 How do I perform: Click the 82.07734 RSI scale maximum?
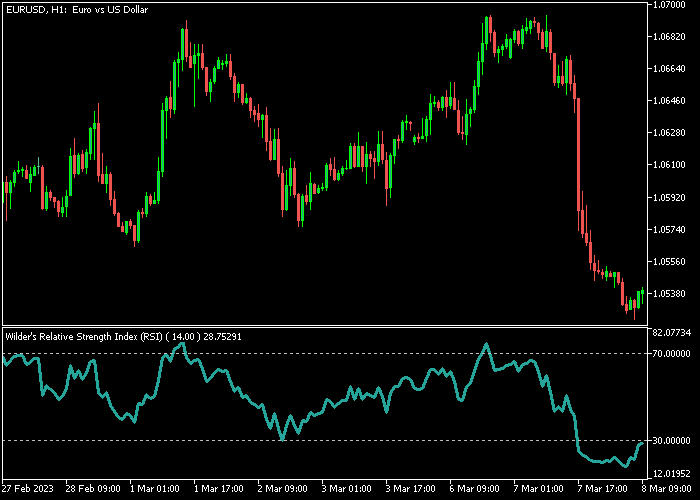click(x=671, y=333)
